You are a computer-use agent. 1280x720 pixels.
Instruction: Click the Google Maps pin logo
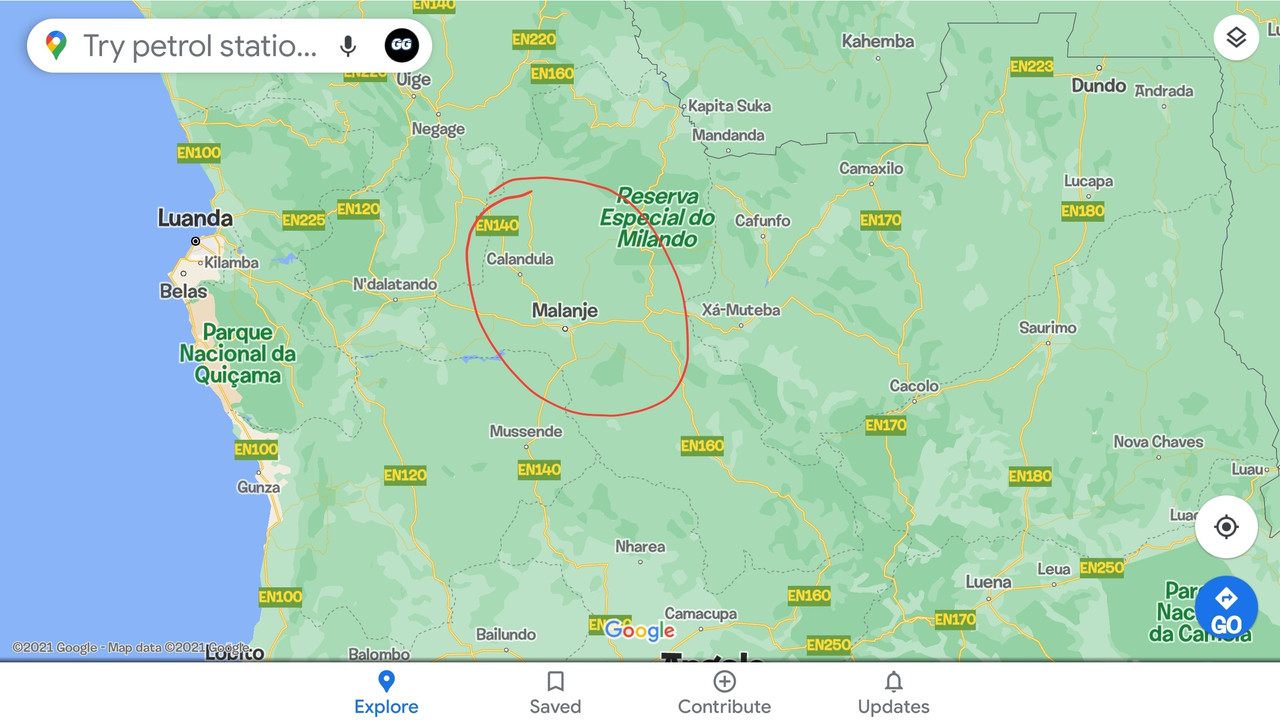(x=56, y=46)
